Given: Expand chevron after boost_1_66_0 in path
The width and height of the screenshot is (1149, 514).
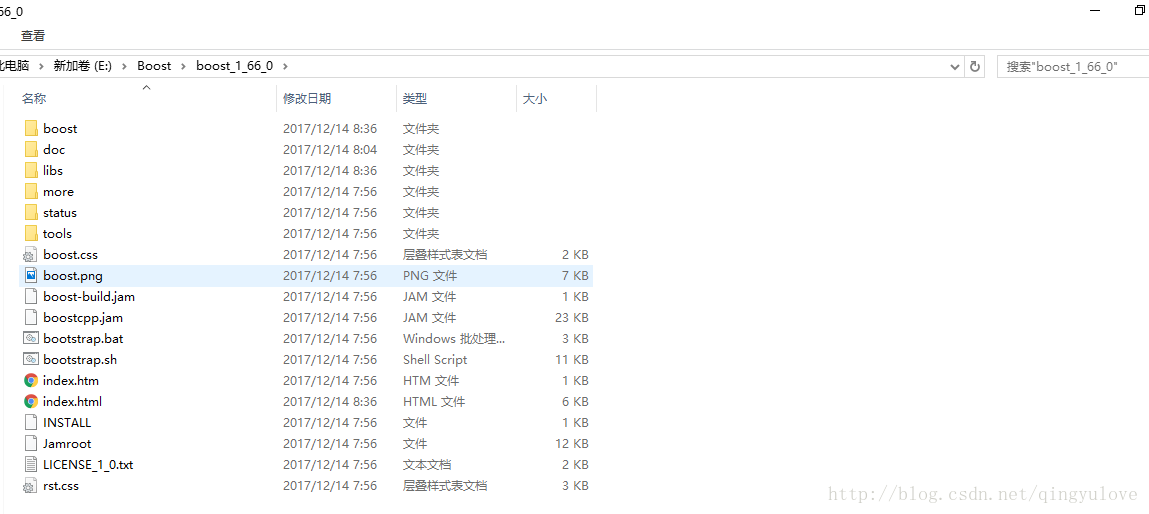Looking at the screenshot, I should point(286,66).
